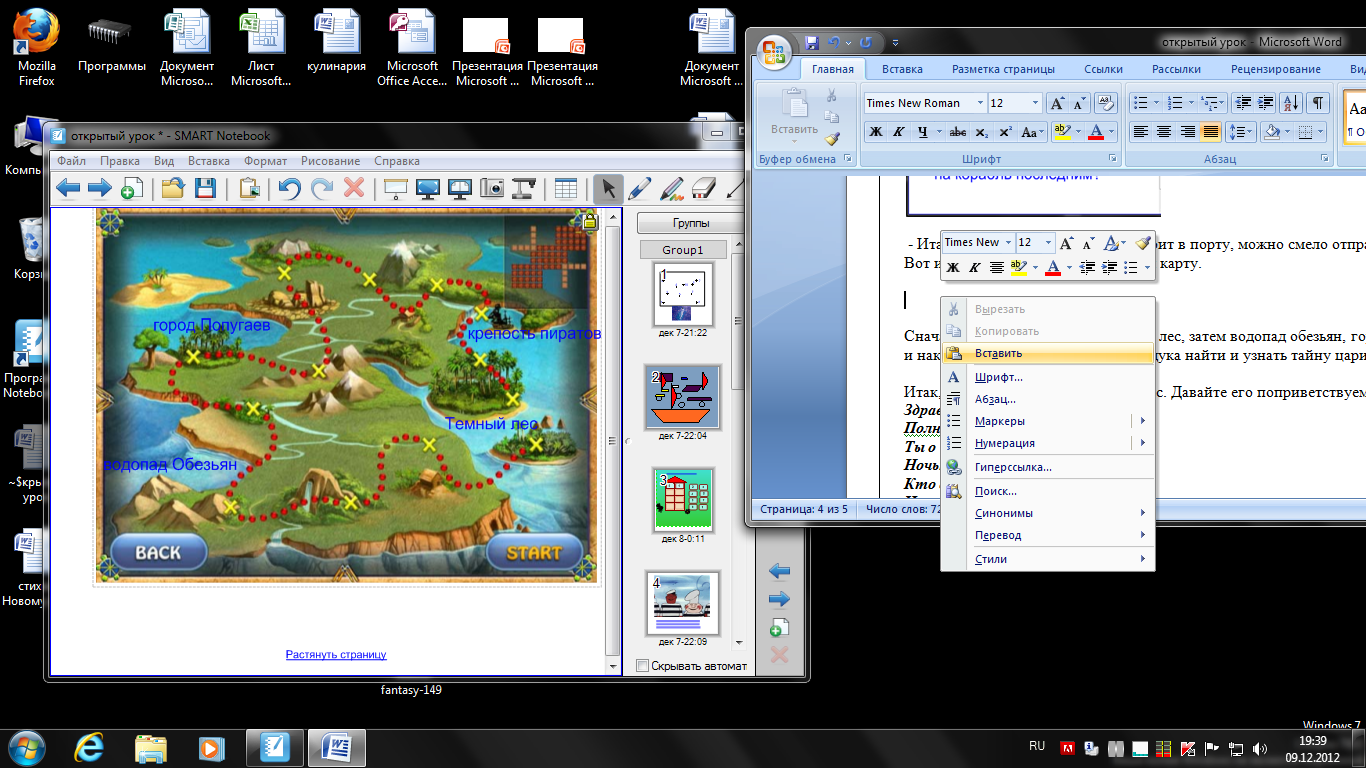
Task: Click the Группы button in page sorter
Action: 691,223
